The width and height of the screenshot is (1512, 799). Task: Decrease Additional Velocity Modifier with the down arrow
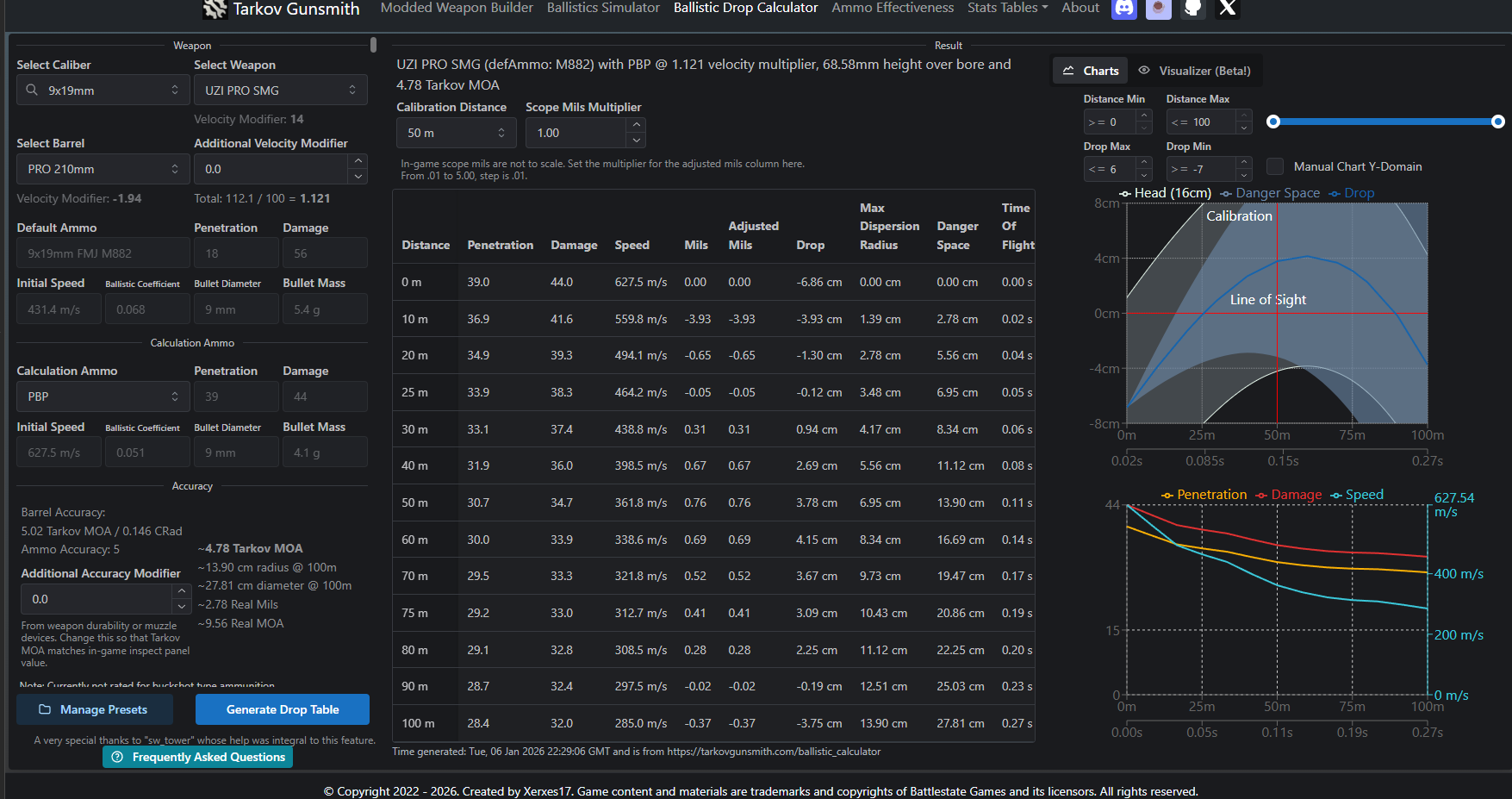(x=358, y=176)
